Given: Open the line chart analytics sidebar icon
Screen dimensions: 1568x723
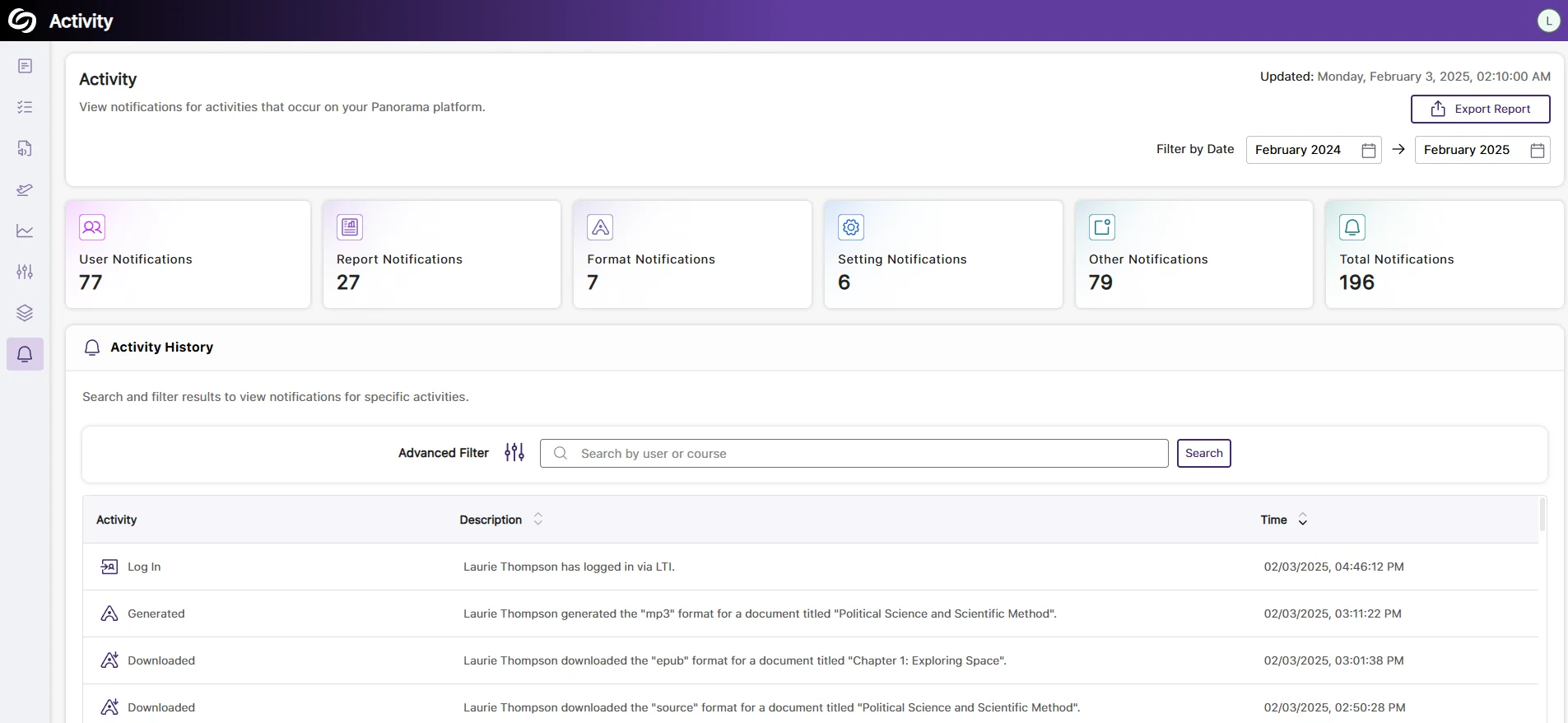Looking at the screenshot, I should click(x=25, y=231).
